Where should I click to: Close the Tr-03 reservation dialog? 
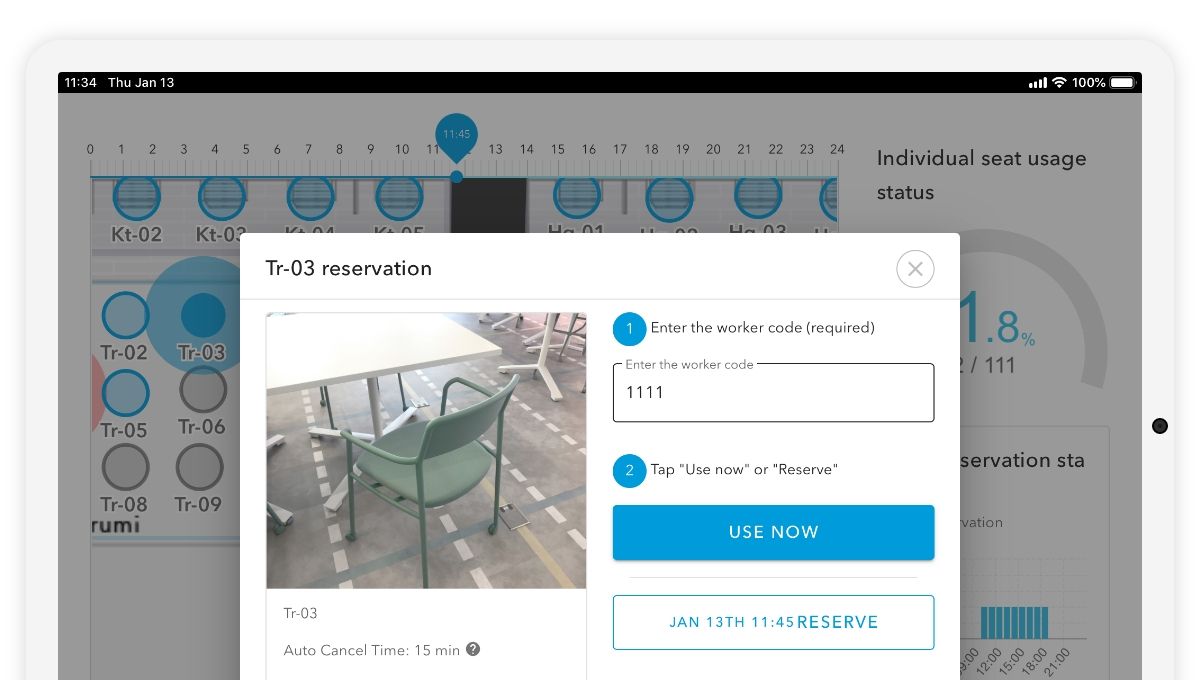pyautogui.click(x=915, y=269)
